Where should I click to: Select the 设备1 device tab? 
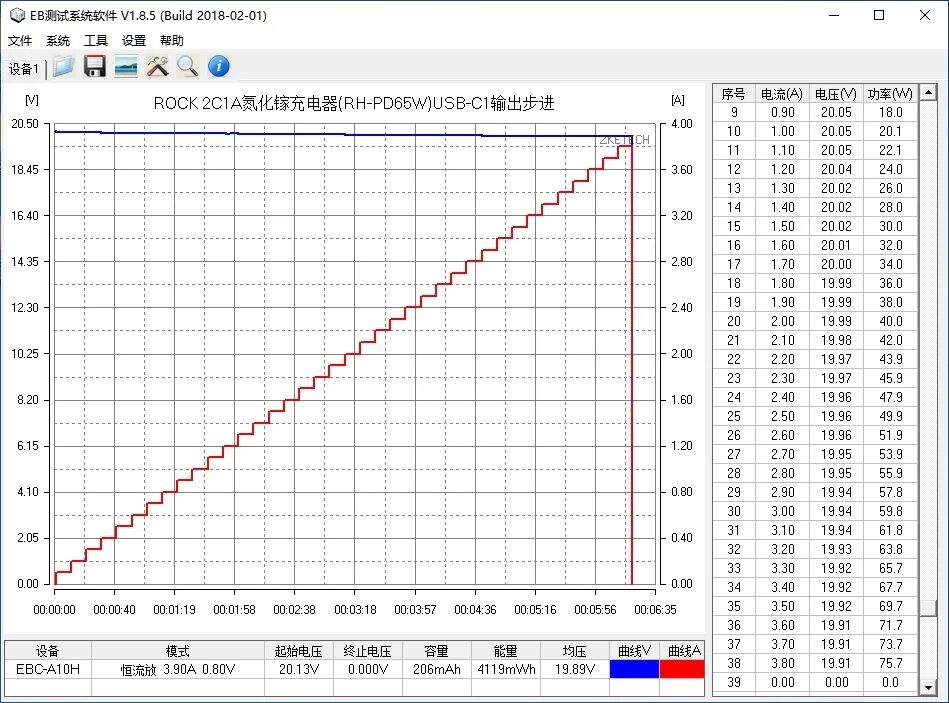pyautogui.click(x=24, y=69)
